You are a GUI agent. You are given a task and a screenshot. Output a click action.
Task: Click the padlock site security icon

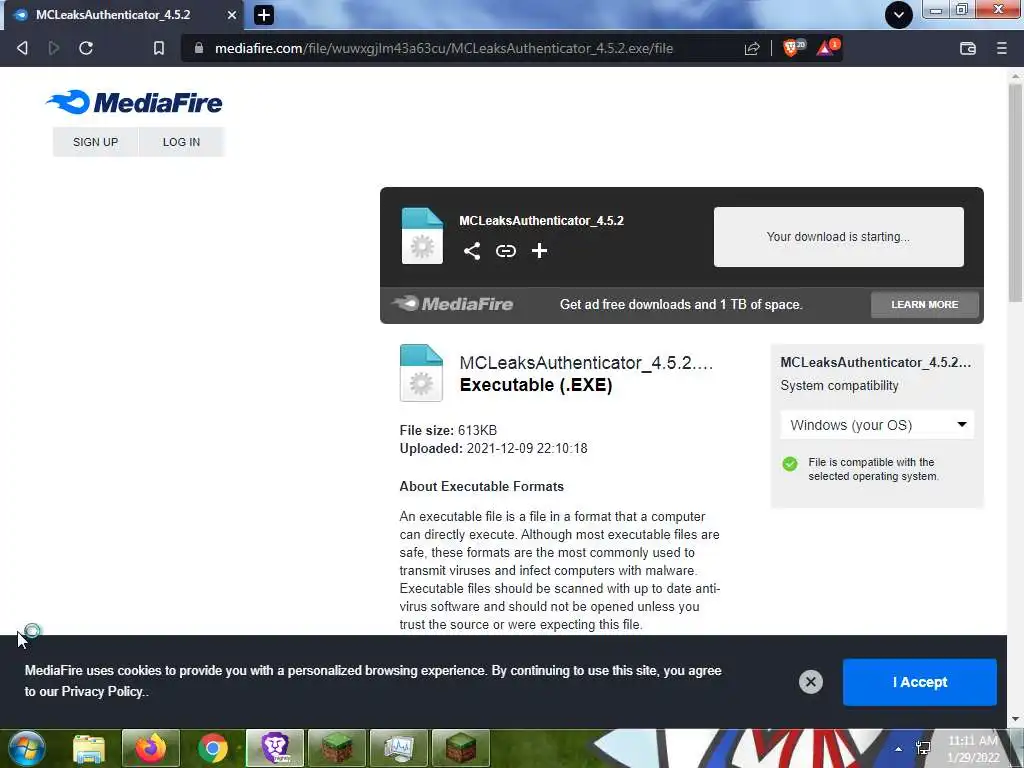tap(199, 48)
